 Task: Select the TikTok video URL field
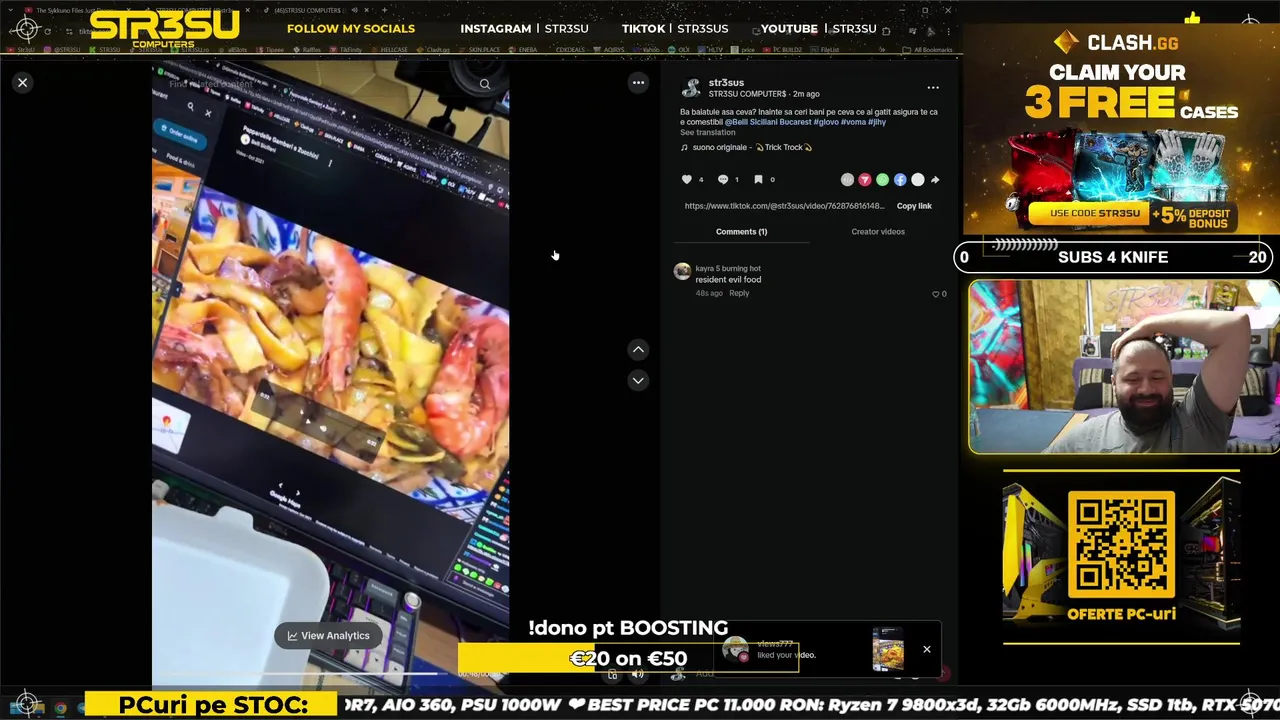pyautogui.click(x=784, y=206)
